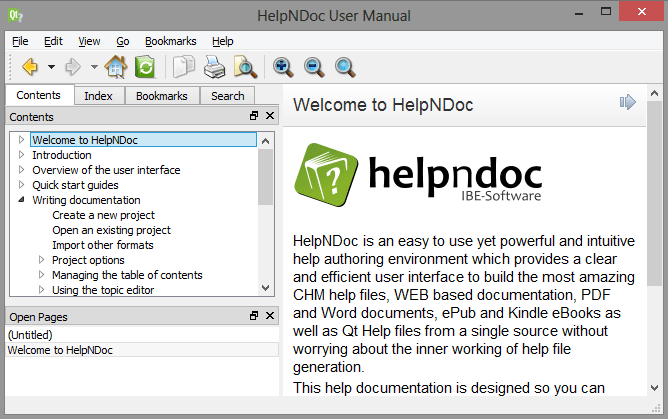Open the Go menu

[123, 41]
